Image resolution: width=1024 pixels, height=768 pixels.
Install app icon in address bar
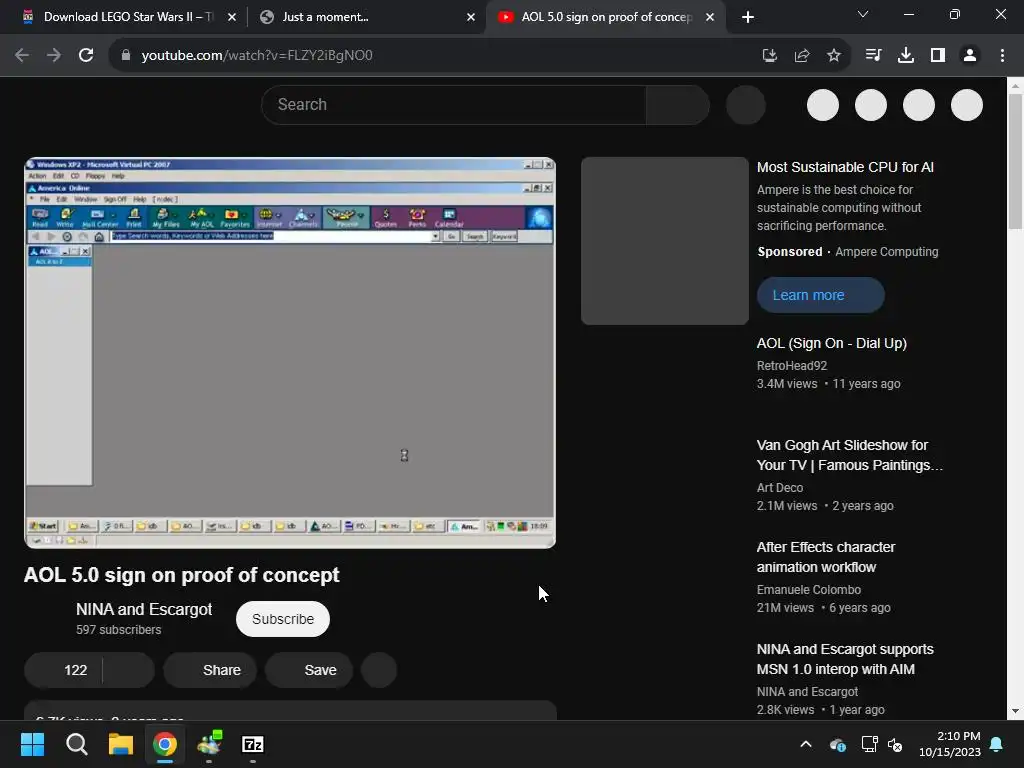coord(770,56)
